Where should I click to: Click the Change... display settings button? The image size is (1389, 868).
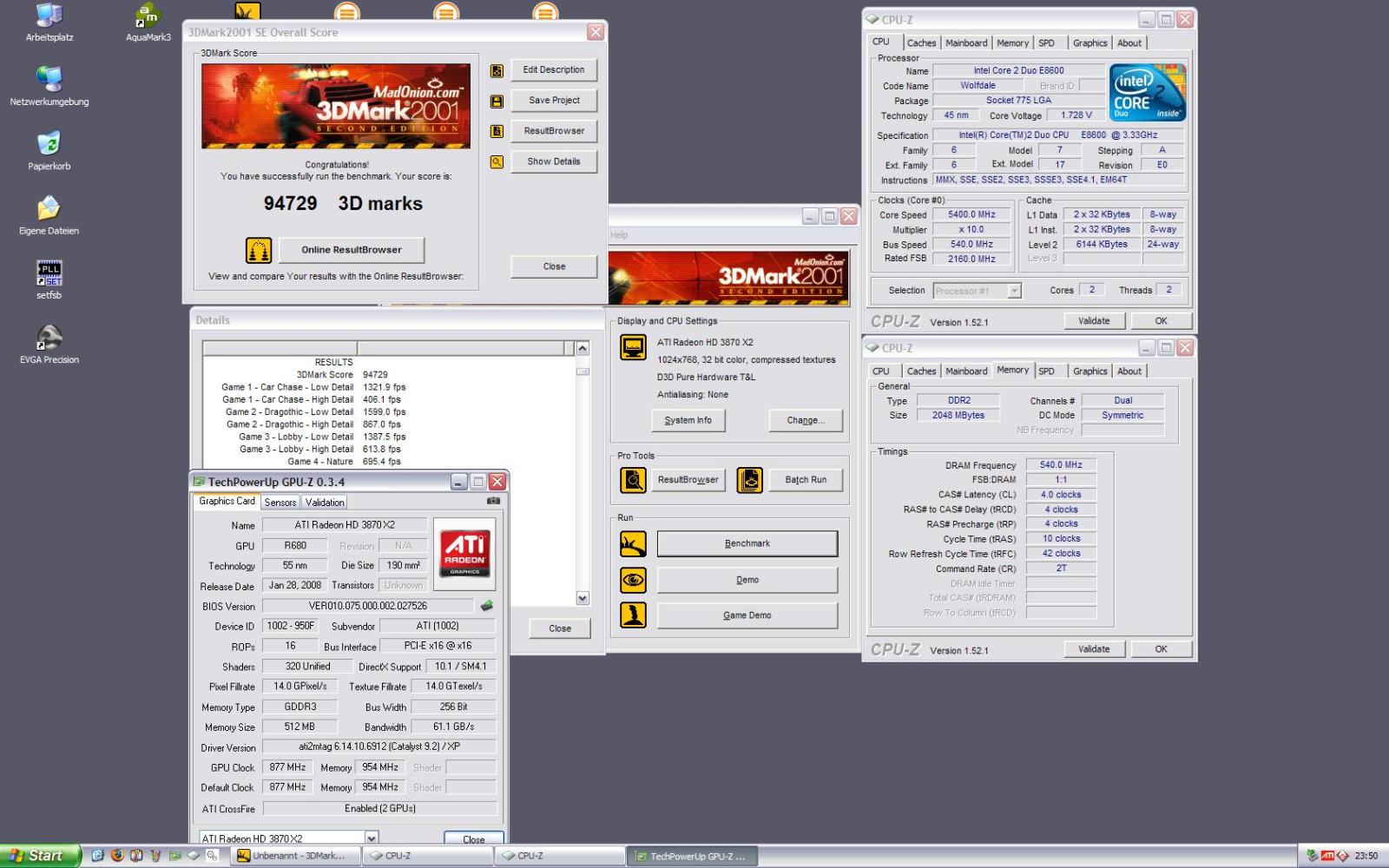pyautogui.click(x=806, y=420)
